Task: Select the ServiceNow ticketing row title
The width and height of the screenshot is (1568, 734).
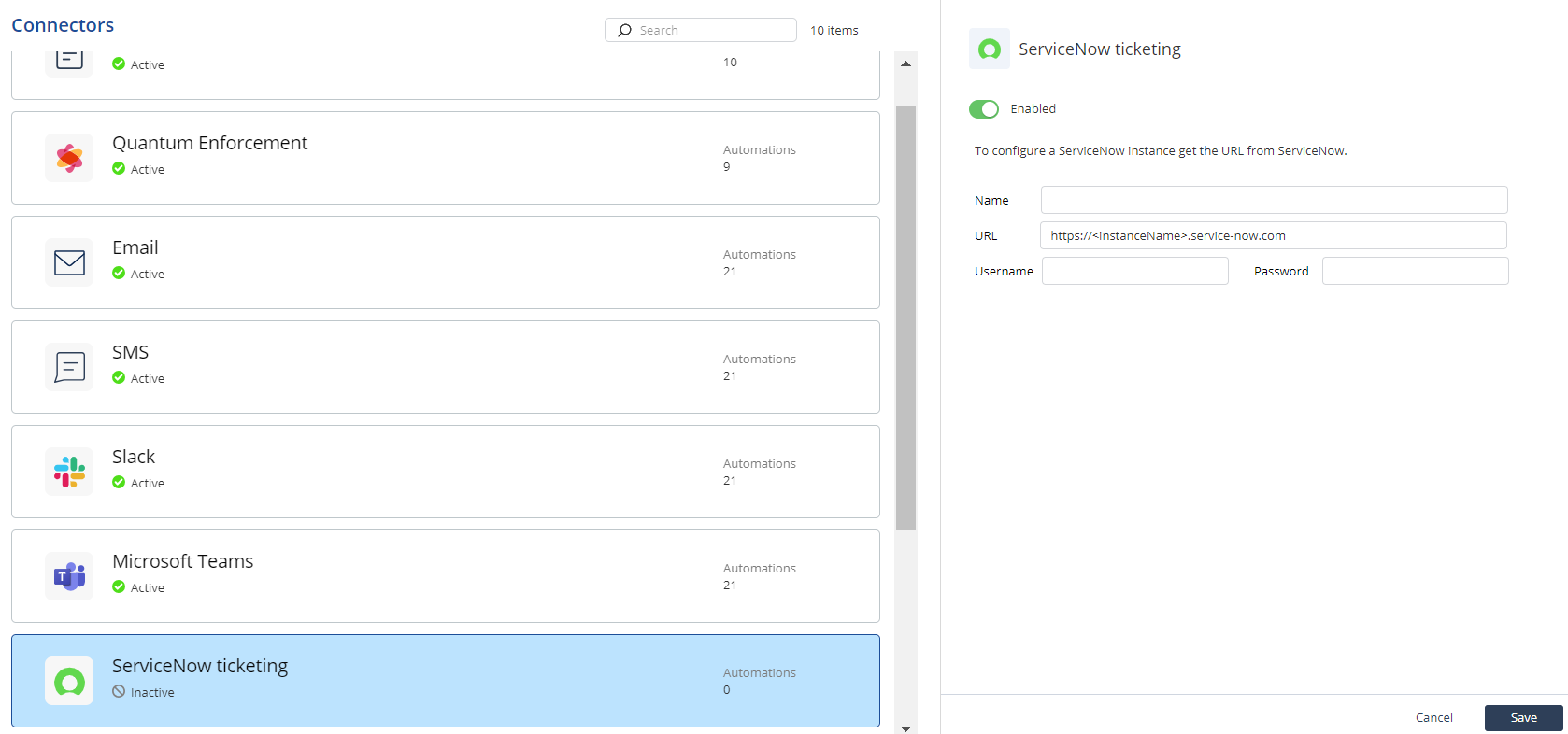Action: click(200, 666)
